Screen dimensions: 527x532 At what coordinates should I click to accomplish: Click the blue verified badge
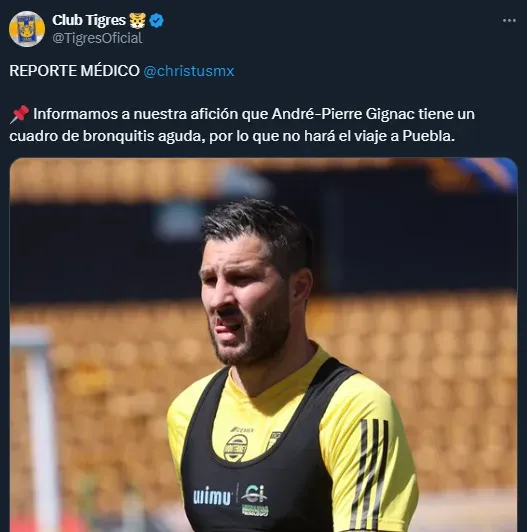157,21
